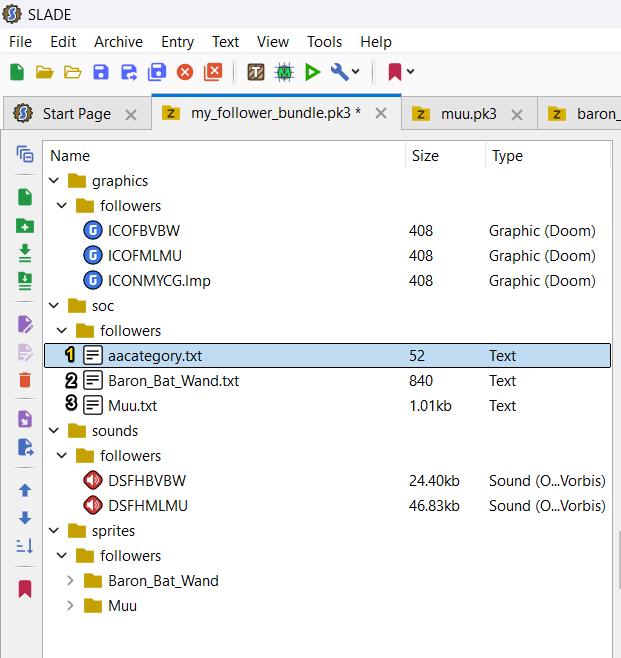Collapse the sprites folder
Image resolution: width=621 pixels, height=658 pixels.
pos(54,530)
